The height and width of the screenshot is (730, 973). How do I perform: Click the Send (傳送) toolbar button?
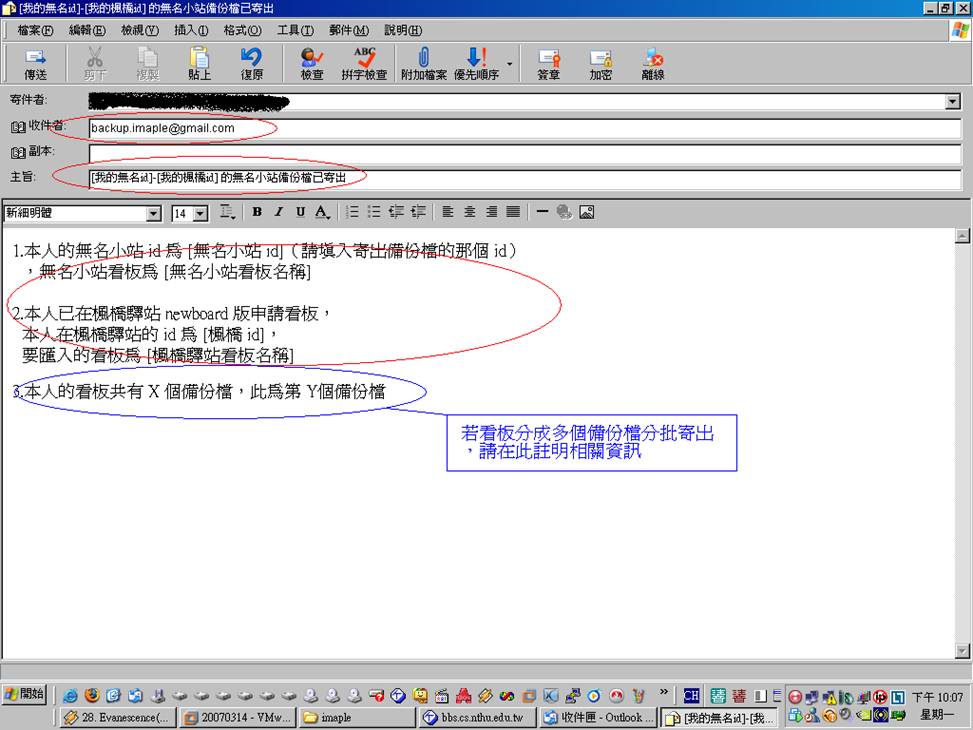click(35, 64)
